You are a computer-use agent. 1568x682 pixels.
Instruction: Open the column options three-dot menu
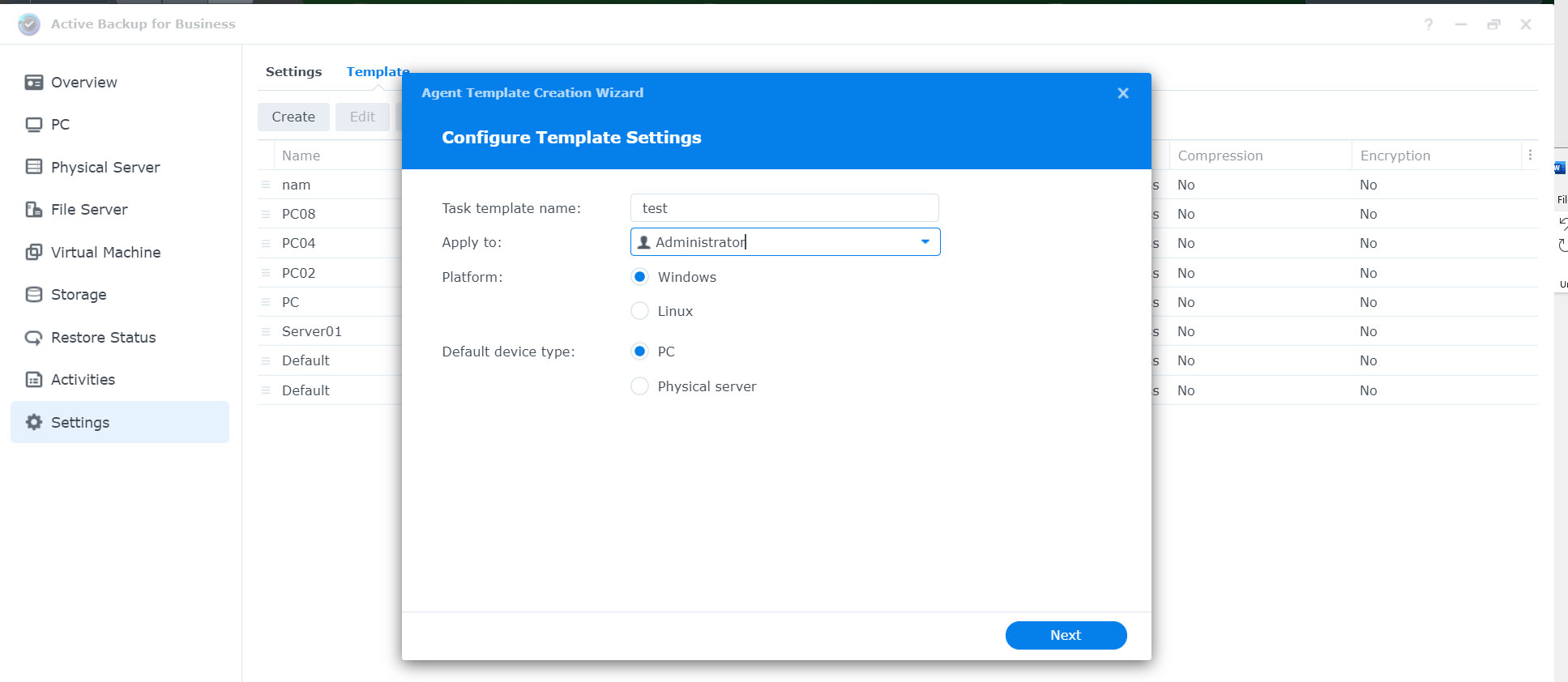coord(1530,155)
